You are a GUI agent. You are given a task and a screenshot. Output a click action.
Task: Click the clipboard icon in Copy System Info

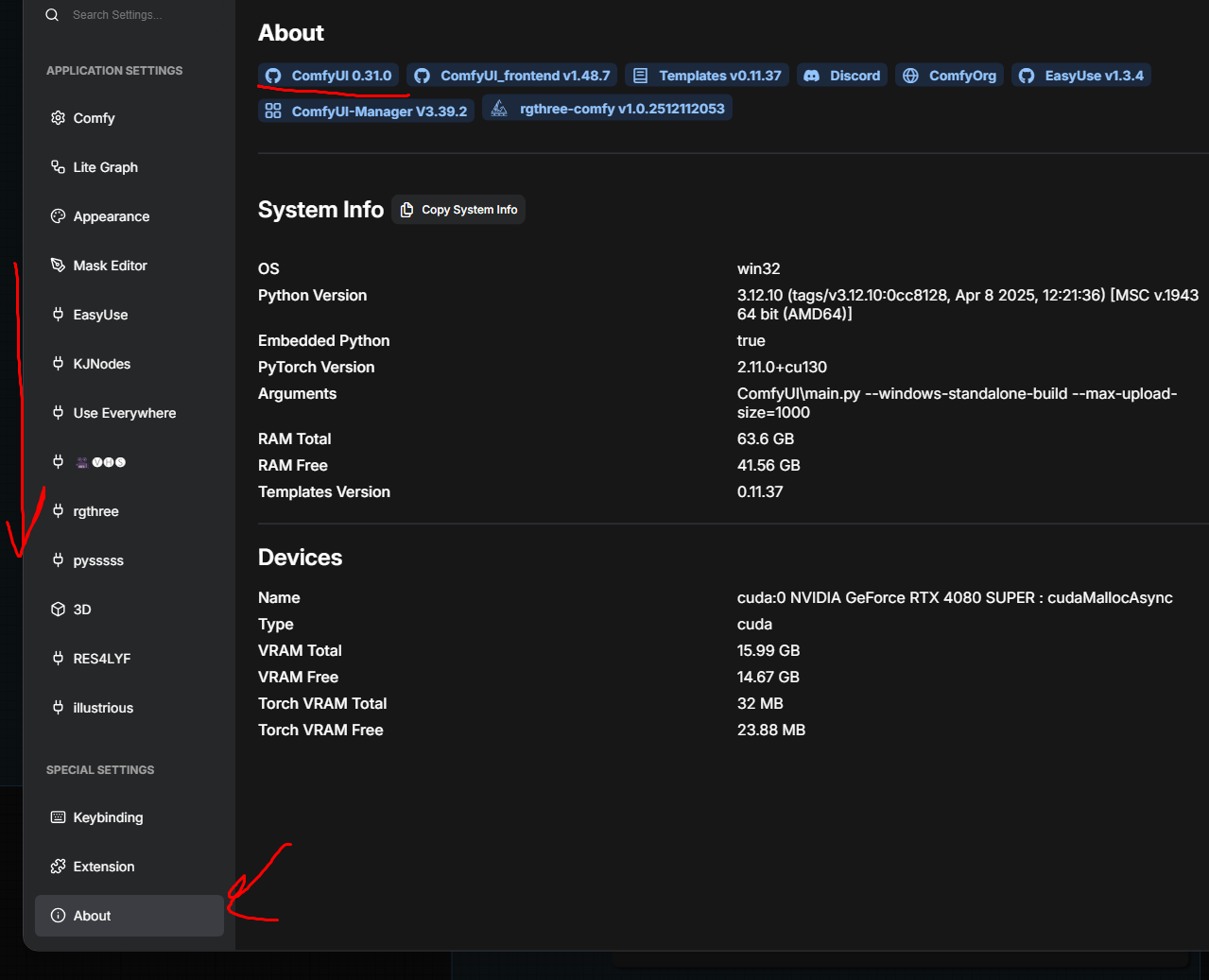click(406, 210)
